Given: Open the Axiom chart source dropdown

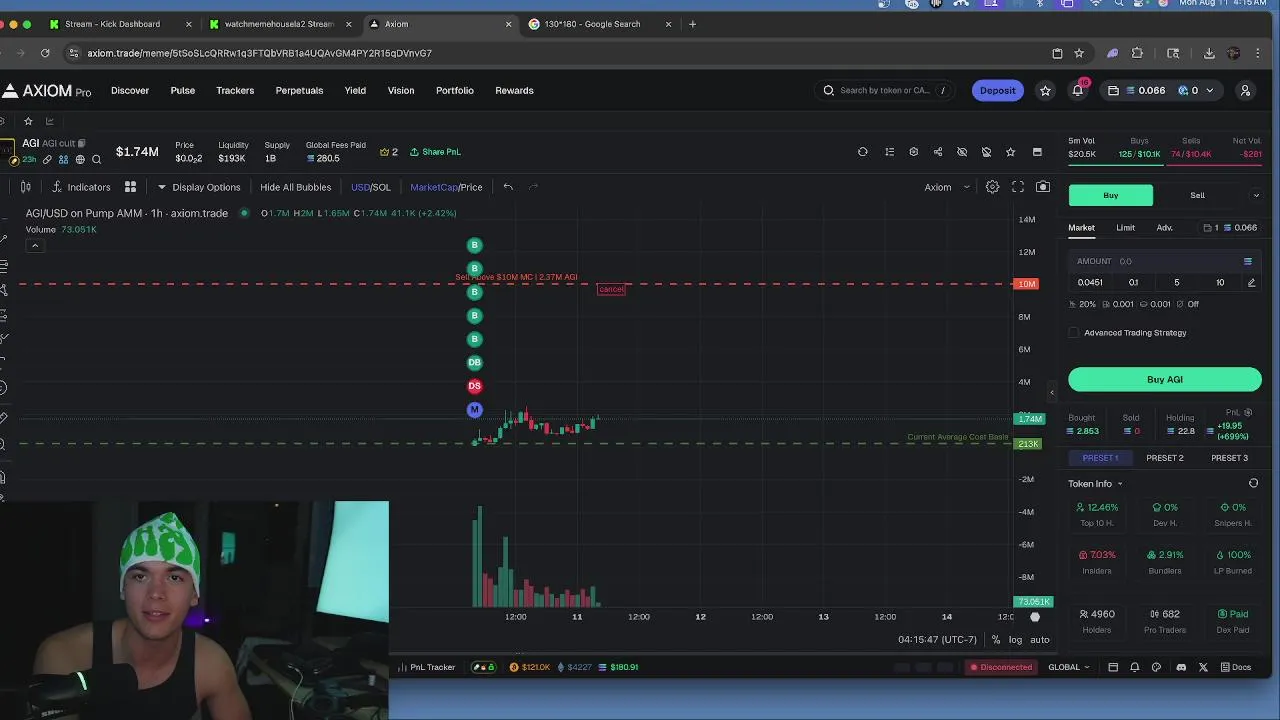Looking at the screenshot, I should click(947, 187).
